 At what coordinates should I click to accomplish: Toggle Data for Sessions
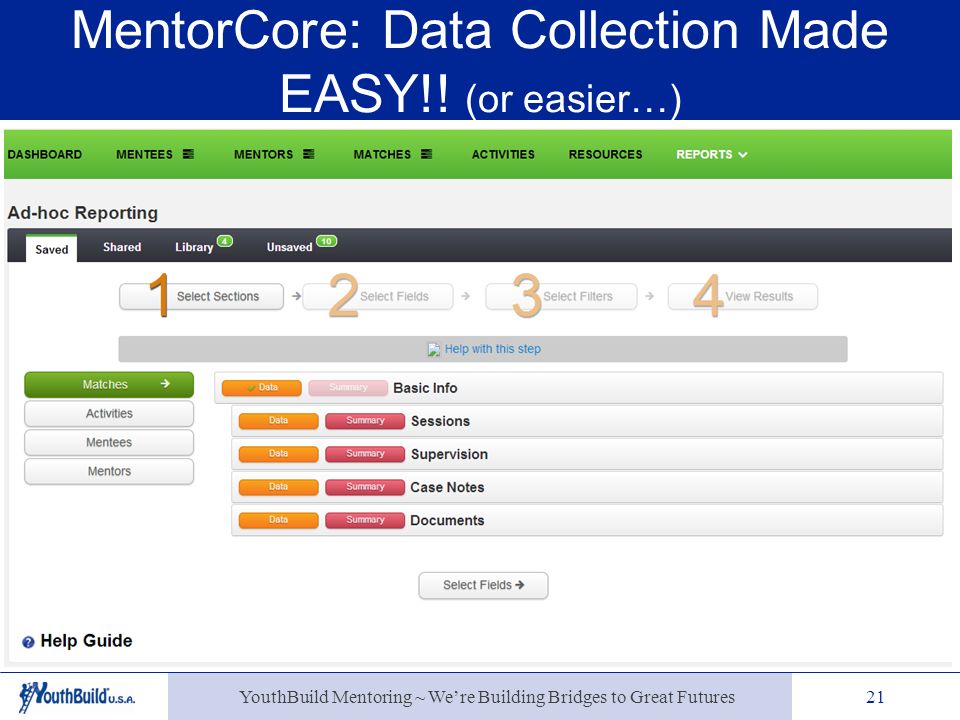pyautogui.click(x=279, y=421)
